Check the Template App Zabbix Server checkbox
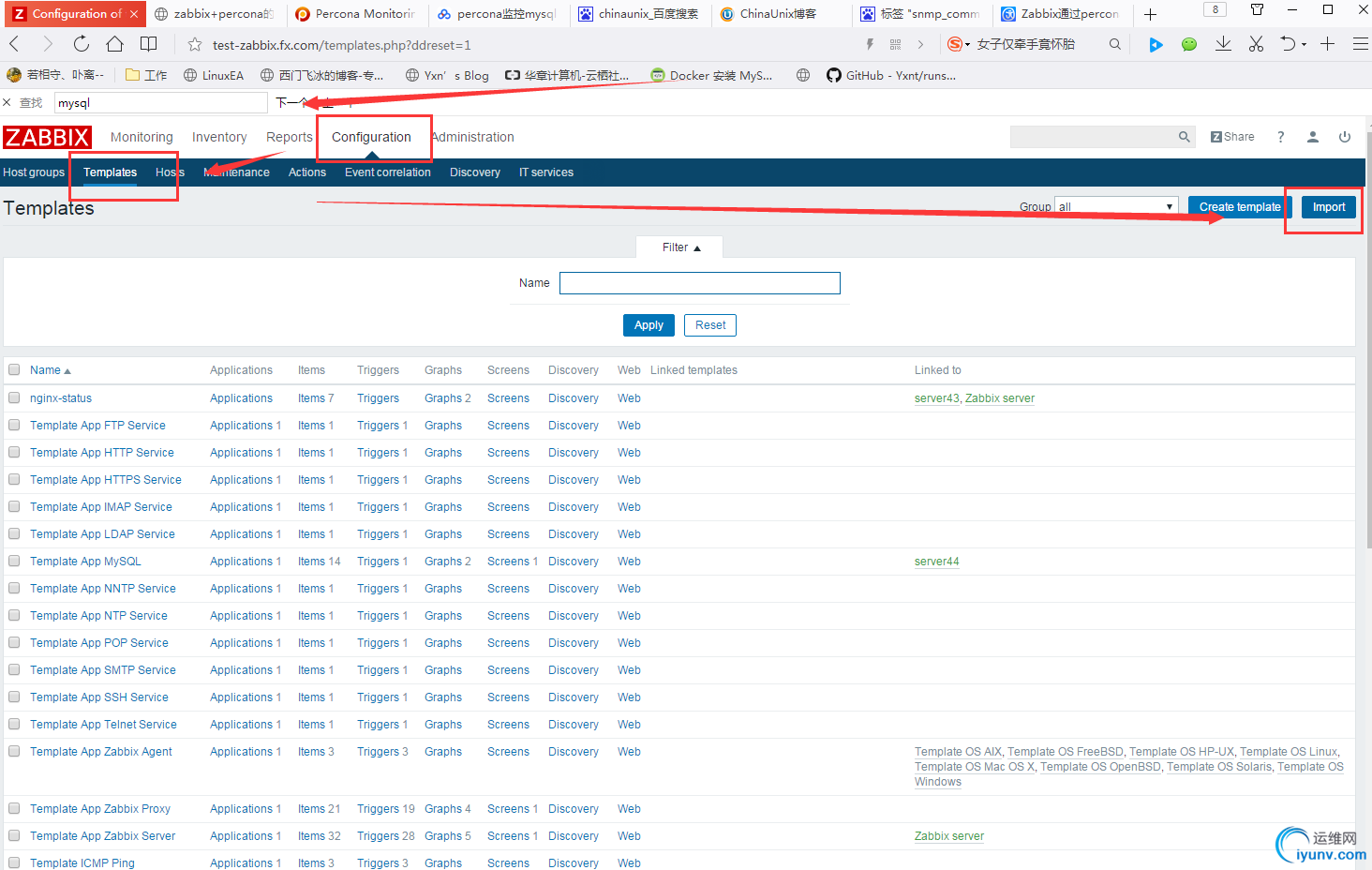This screenshot has width=1372, height=870. point(14,835)
